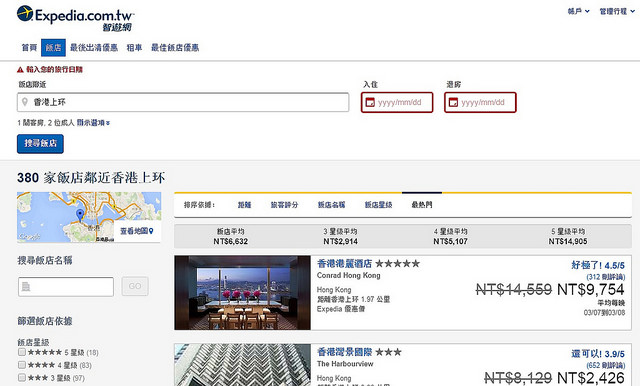The height and width of the screenshot is (386, 640).
Task: Open the 香港港麗酒店 hotel title link
Action: pos(344,264)
